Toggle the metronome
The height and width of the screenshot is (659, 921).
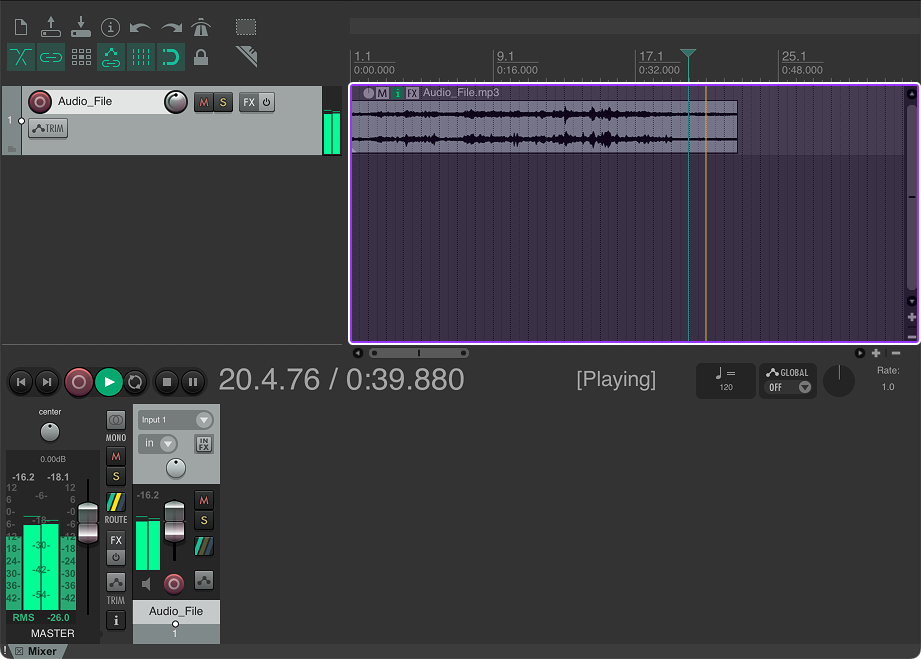(x=201, y=27)
